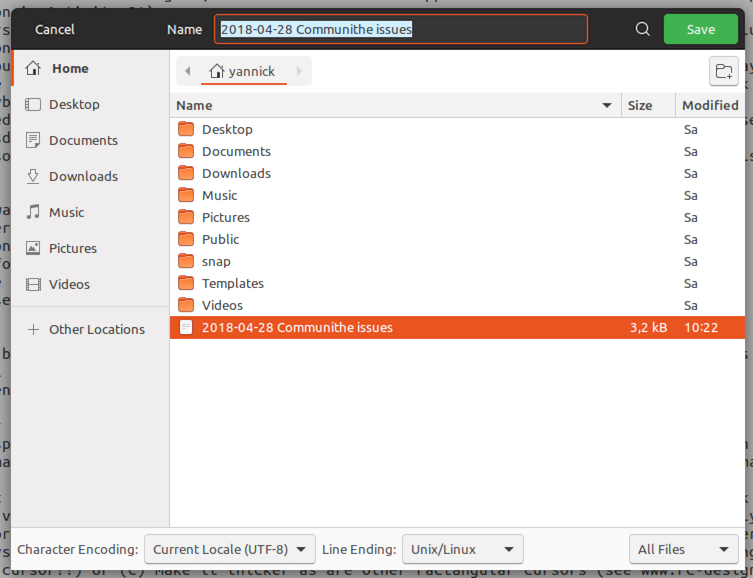The image size is (753, 578).
Task: Select Pictures label in the sidebar
Action: click(x=73, y=248)
